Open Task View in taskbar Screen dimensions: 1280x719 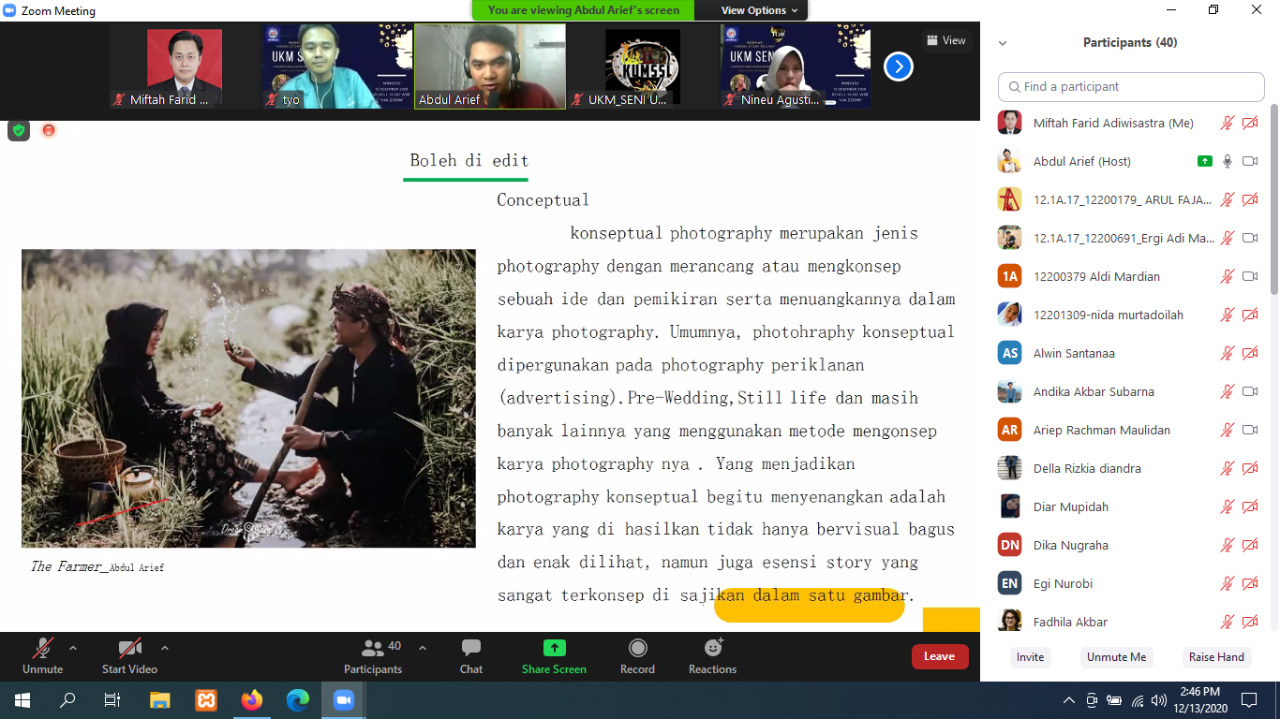click(x=113, y=700)
